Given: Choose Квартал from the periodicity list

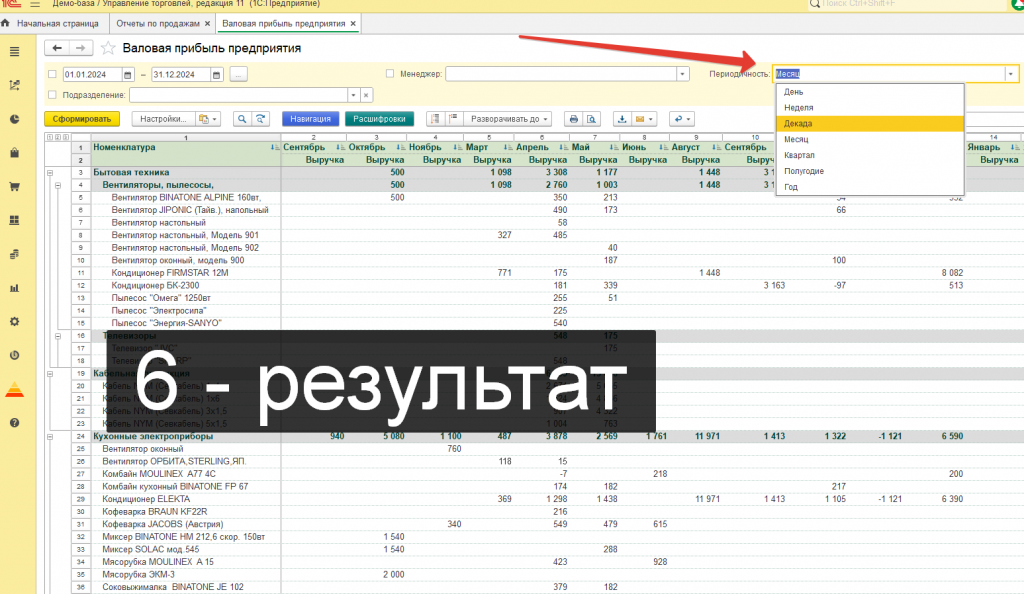Looking at the screenshot, I should [870, 155].
